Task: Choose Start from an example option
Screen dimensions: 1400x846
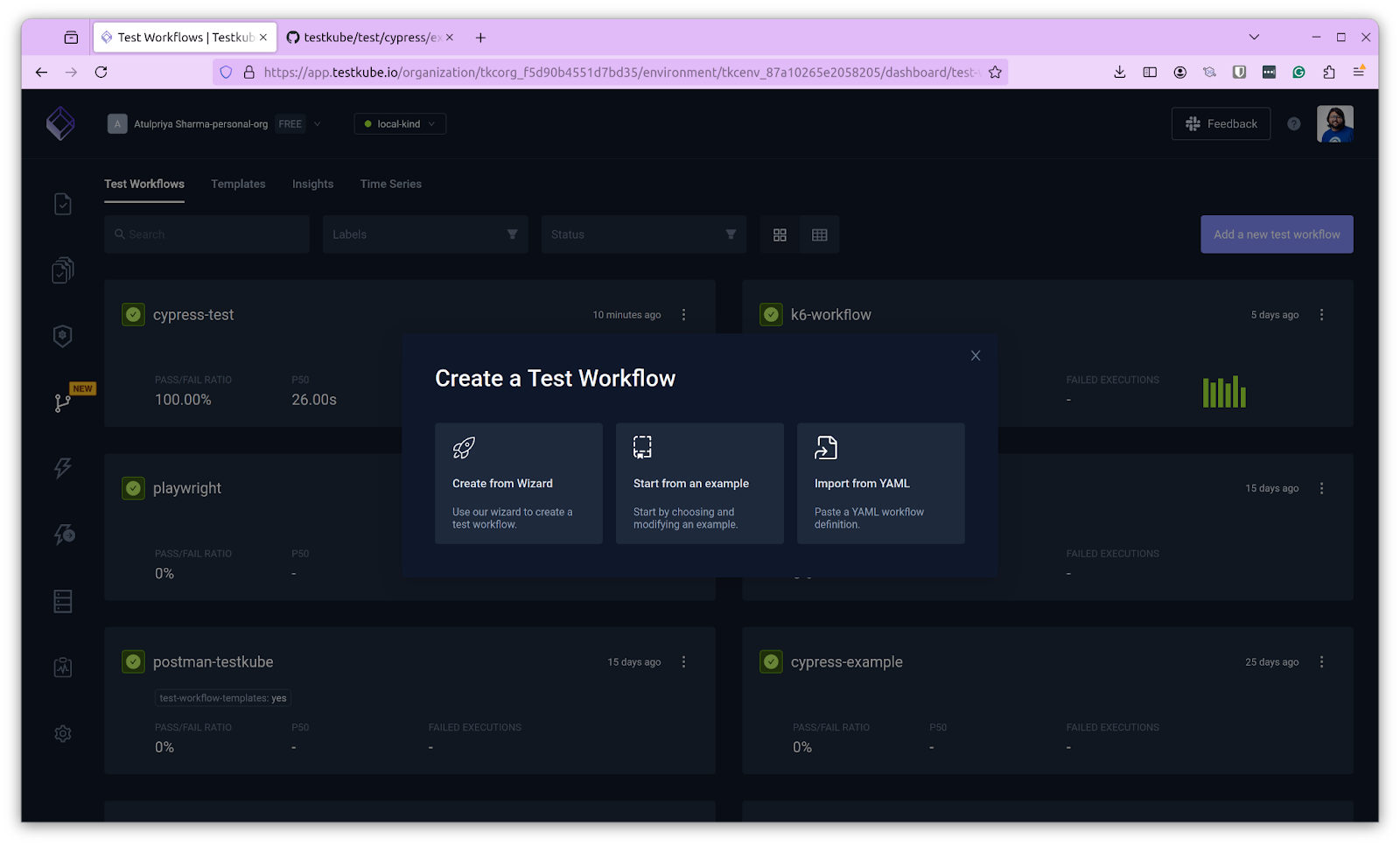Action: pos(700,484)
